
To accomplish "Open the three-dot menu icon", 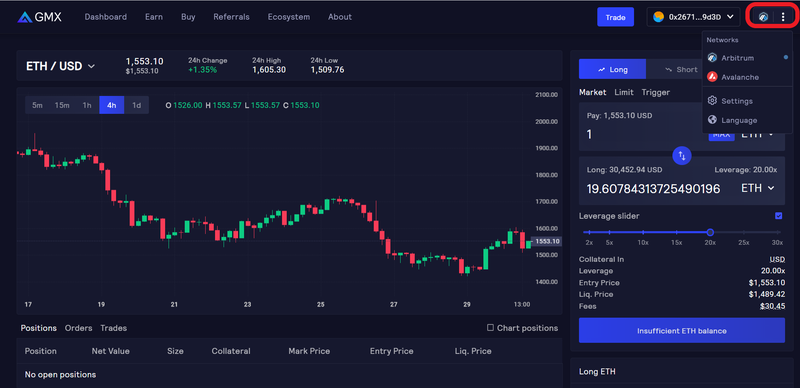I will 783,17.
